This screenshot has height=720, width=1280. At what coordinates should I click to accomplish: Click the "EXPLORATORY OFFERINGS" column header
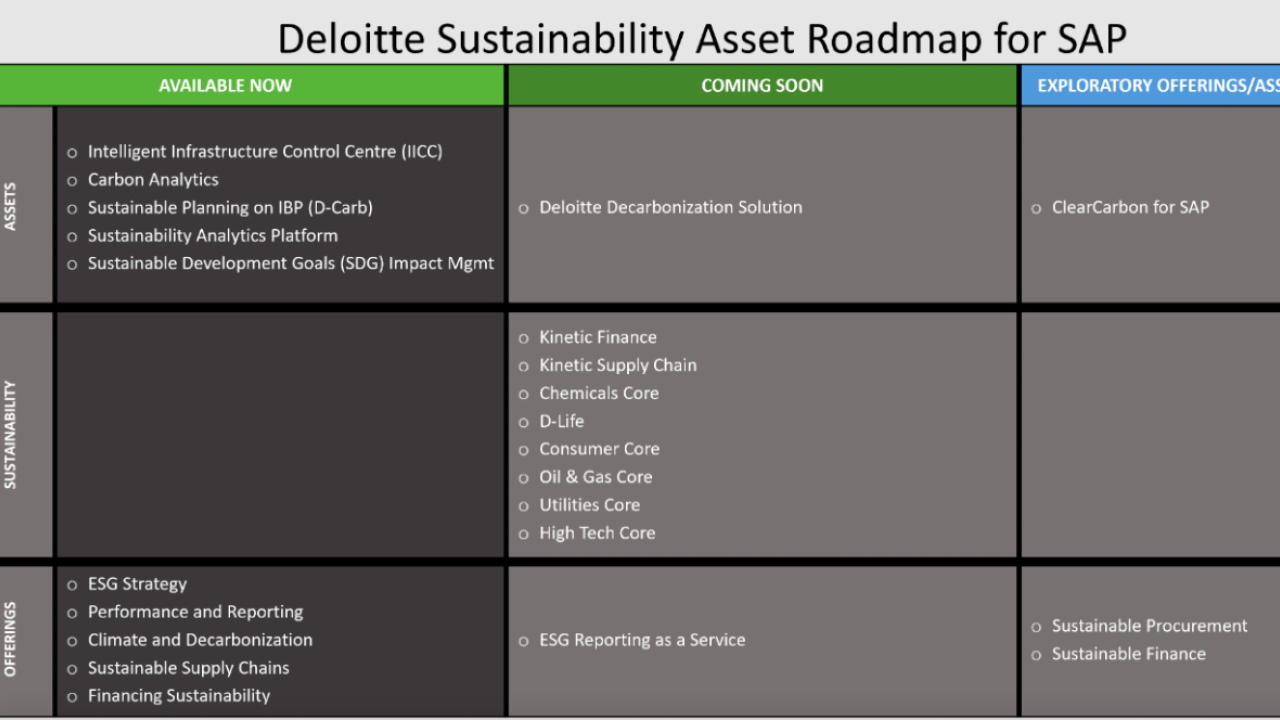[x=1151, y=85]
